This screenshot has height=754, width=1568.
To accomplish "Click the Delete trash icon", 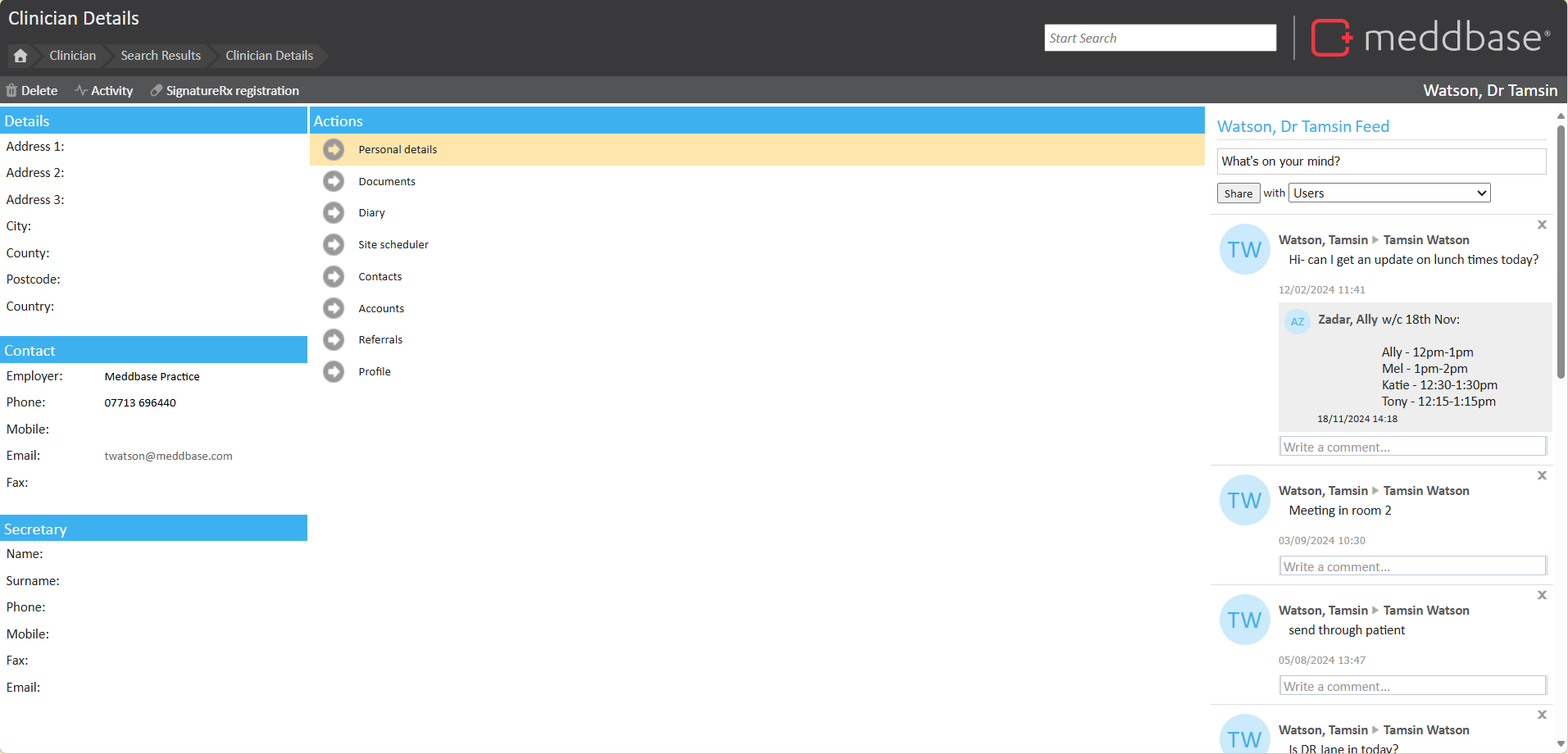I will 11,91.
